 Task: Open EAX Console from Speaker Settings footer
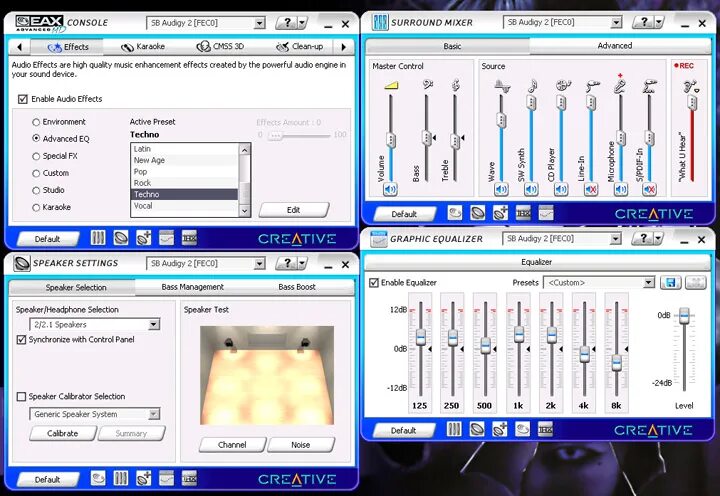point(98,478)
